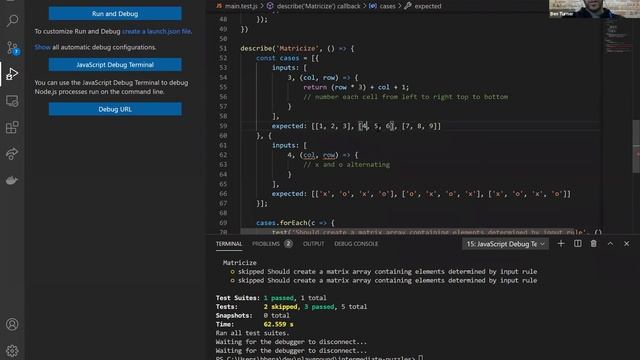Click the 'Ran all test suites.' terminal line
This screenshot has height=360, width=640.
[252, 333]
